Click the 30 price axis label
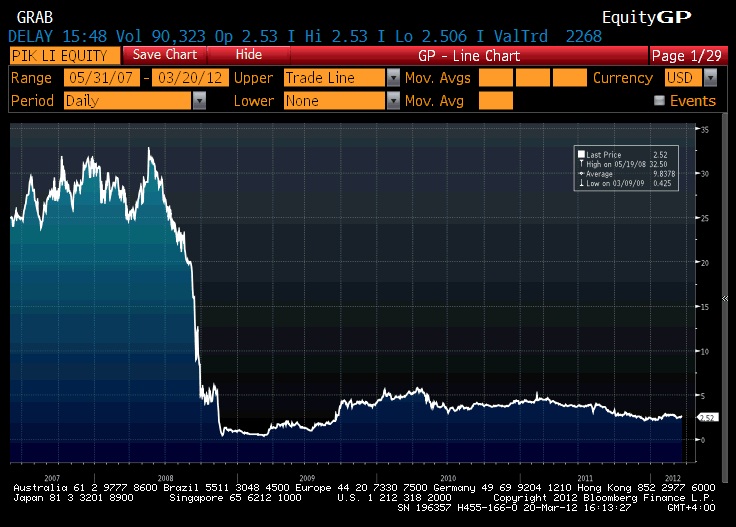The height and width of the screenshot is (527, 736). pos(705,174)
